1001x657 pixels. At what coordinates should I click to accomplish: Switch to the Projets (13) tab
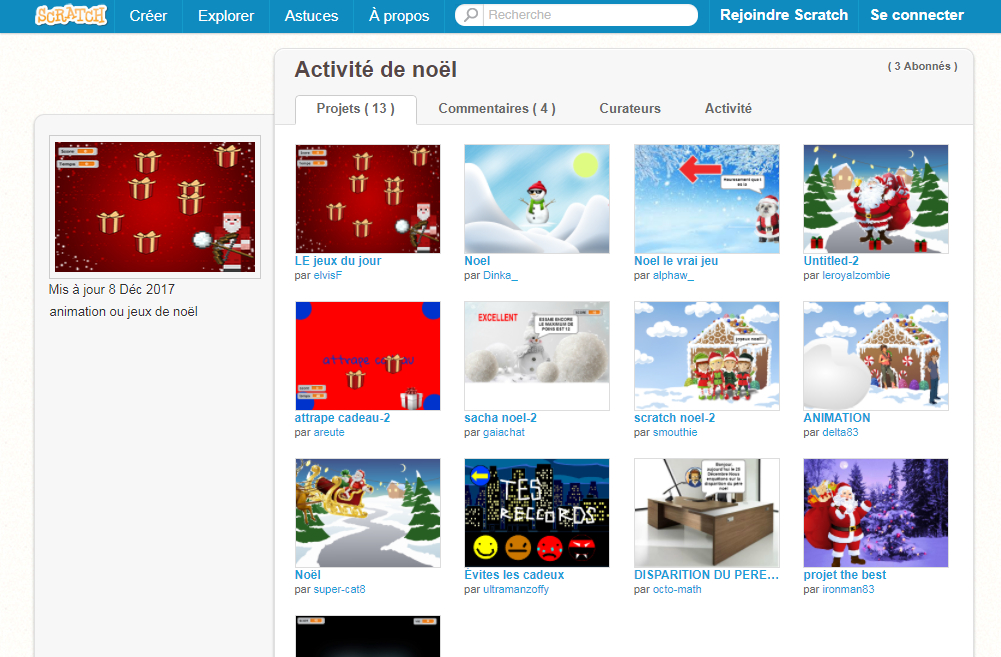click(356, 109)
